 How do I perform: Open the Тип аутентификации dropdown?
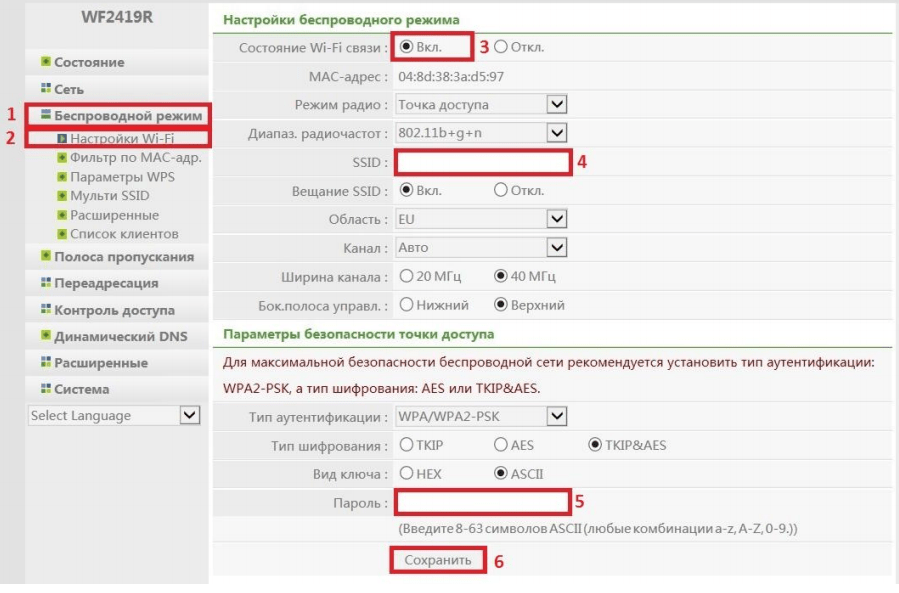(x=557, y=417)
